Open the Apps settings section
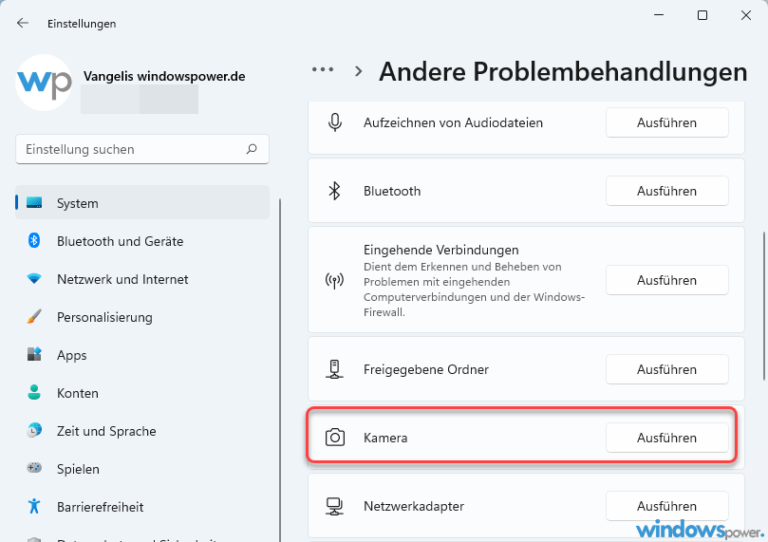 (x=72, y=355)
